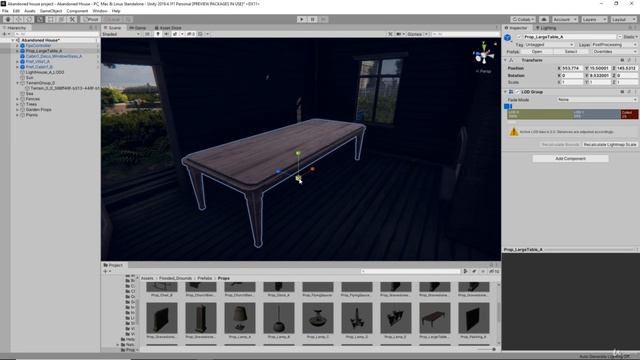Select the custom editor tools icon
The image size is (640, 360).
72,19
